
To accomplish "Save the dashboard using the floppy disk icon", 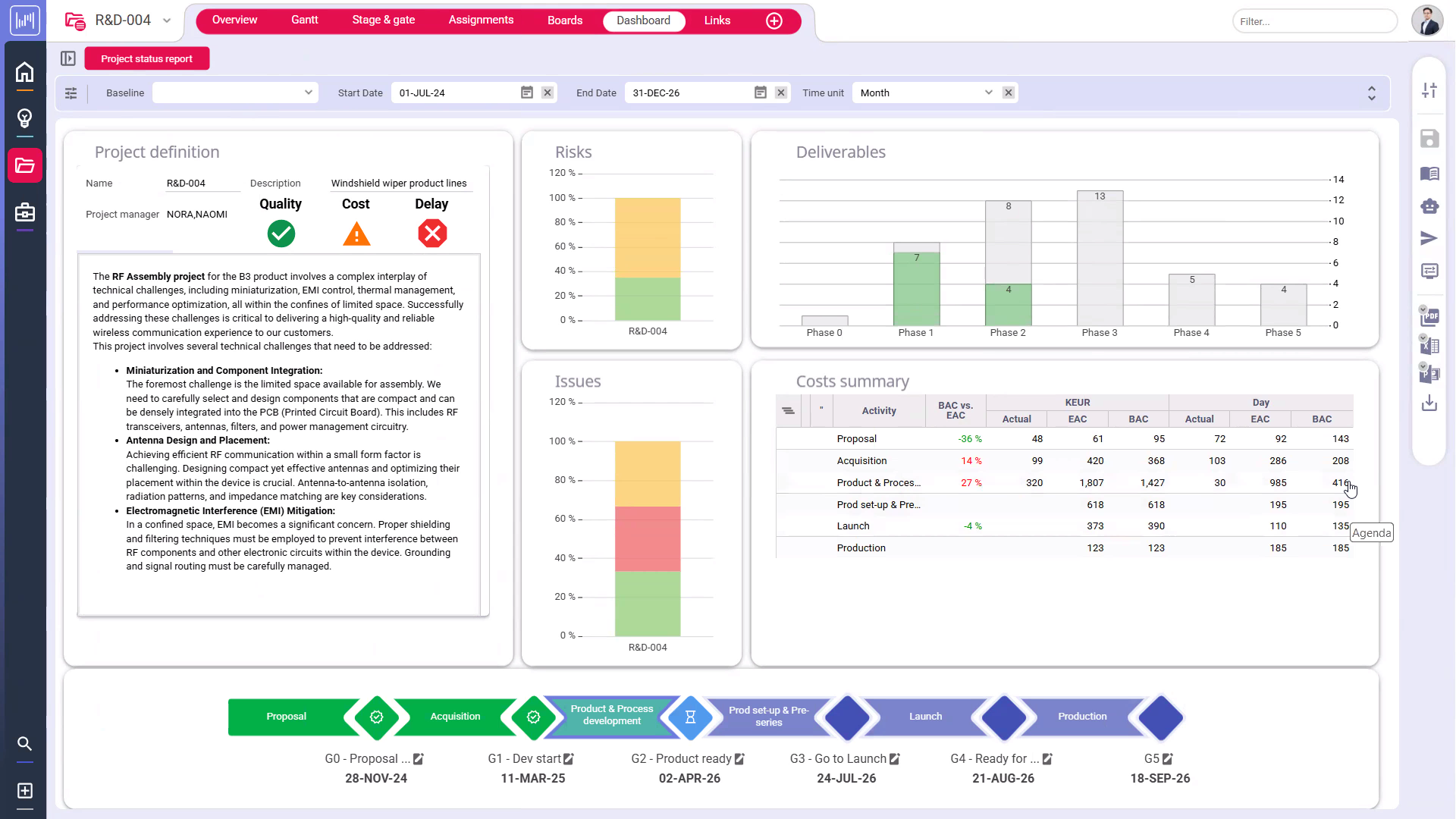I will coord(1429,139).
